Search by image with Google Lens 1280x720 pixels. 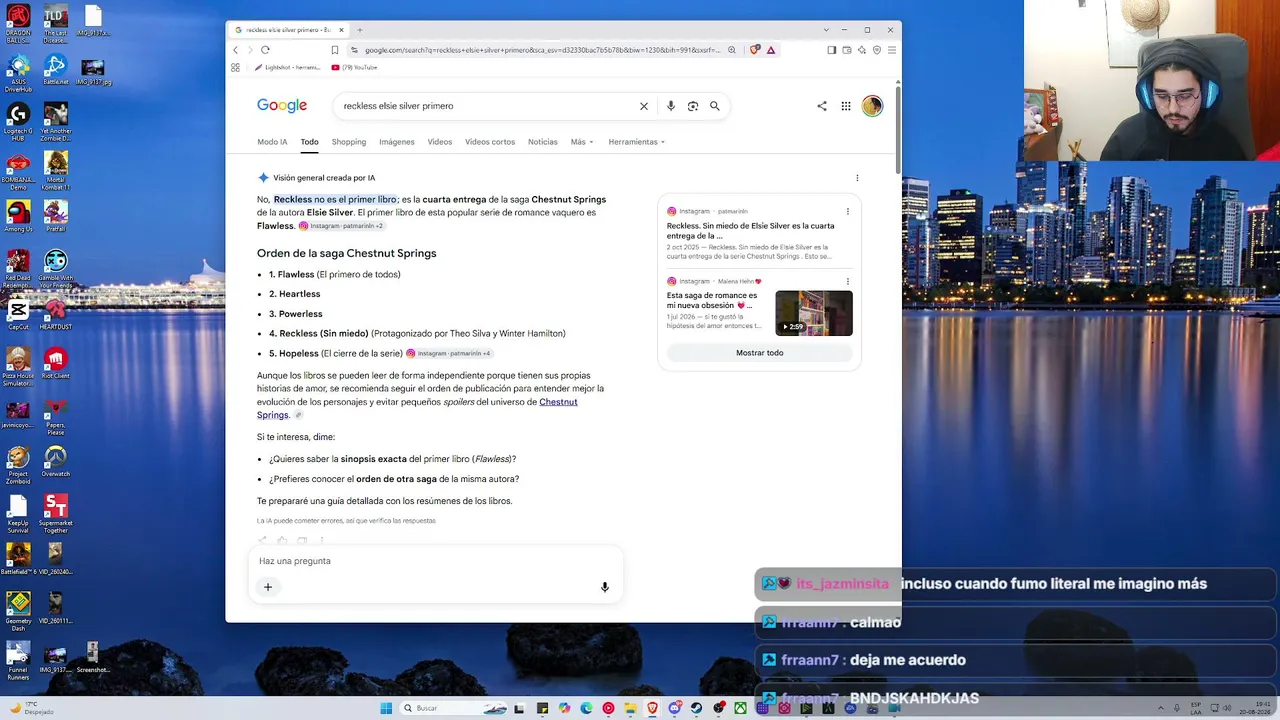[x=693, y=106]
